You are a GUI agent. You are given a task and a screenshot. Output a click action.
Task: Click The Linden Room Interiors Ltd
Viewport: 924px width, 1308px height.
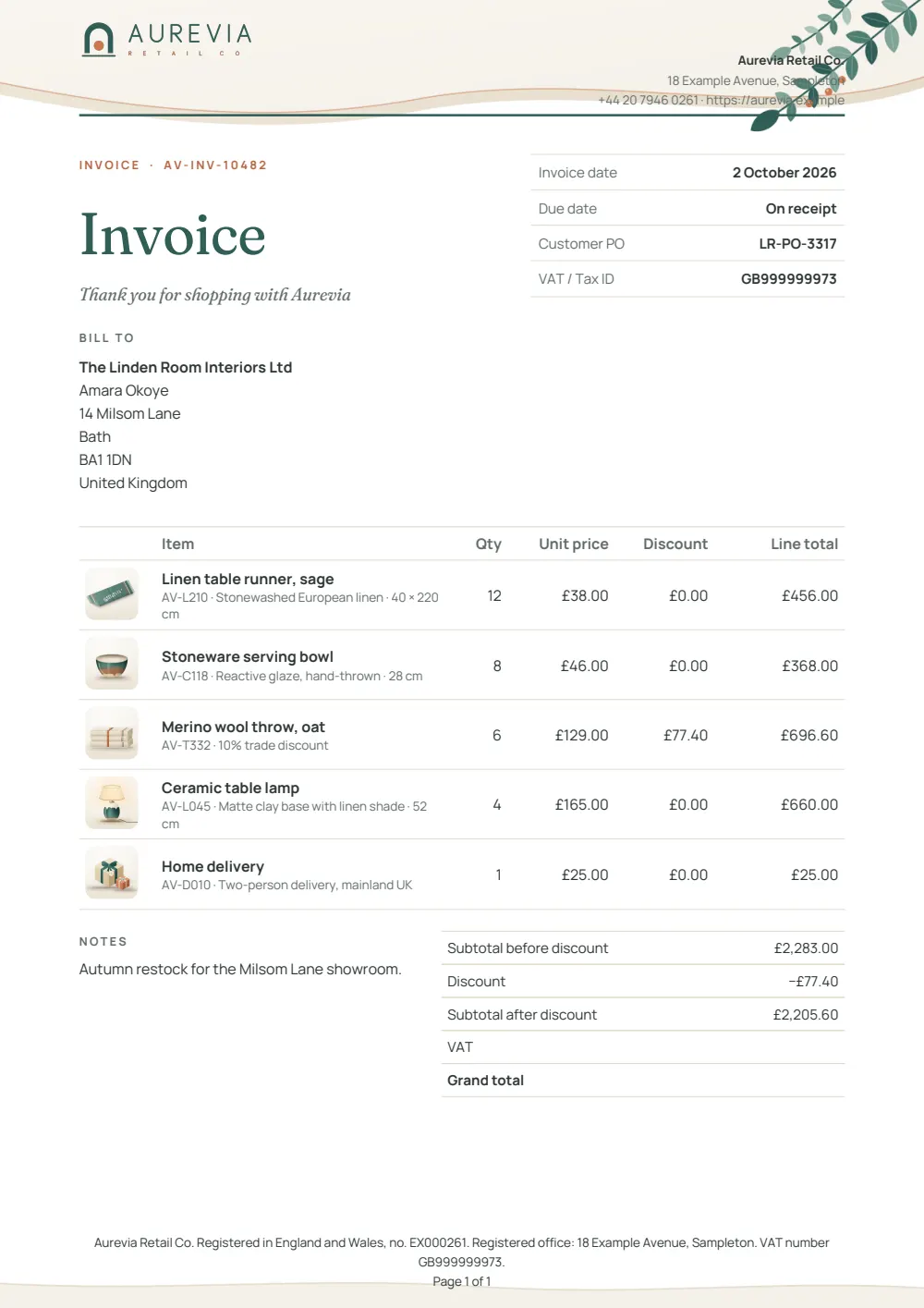pos(186,367)
